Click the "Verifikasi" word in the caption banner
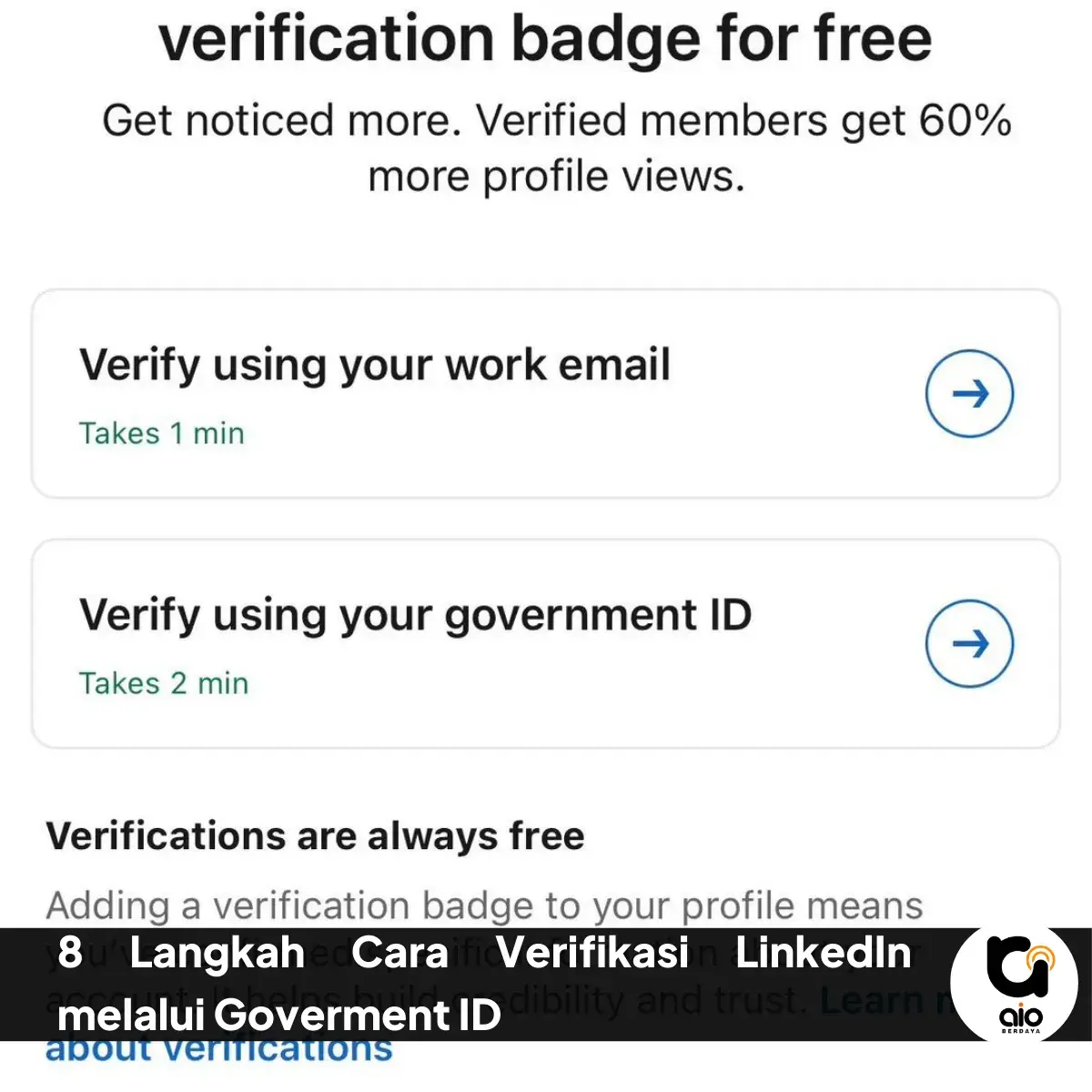1092x1092 pixels. 592,953
